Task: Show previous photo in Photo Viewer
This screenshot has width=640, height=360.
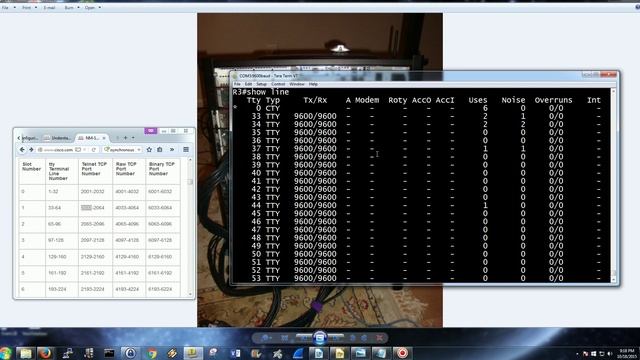Action: pos(304,338)
